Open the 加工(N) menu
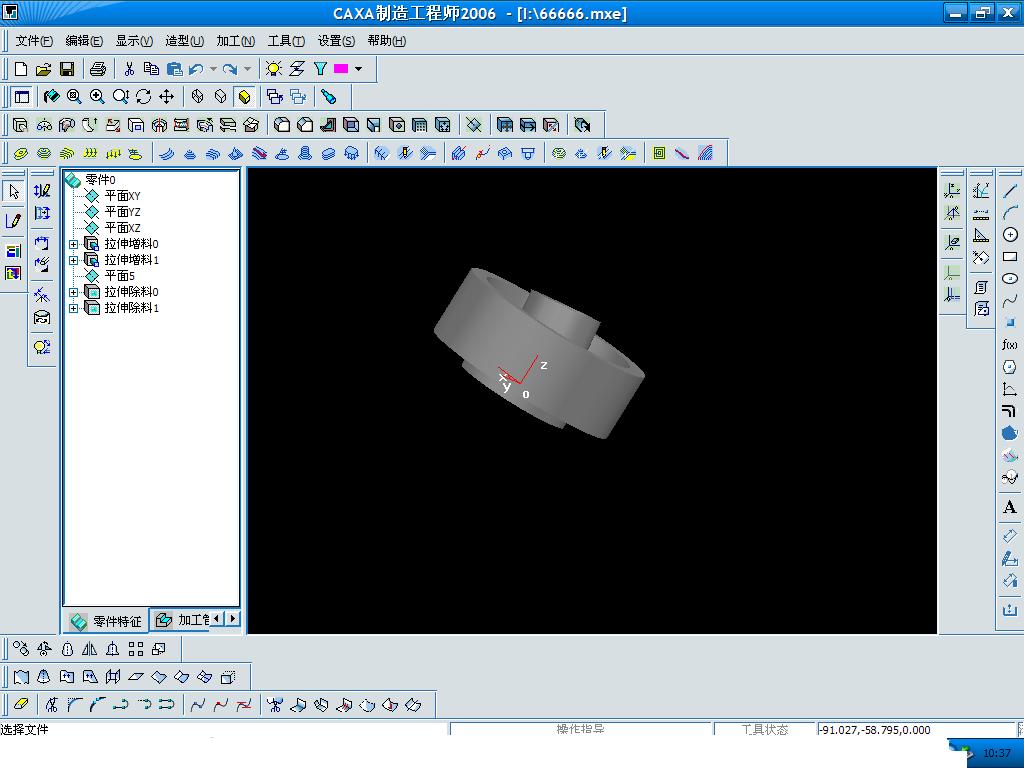Screen dimensions: 1024x768 [236, 40]
